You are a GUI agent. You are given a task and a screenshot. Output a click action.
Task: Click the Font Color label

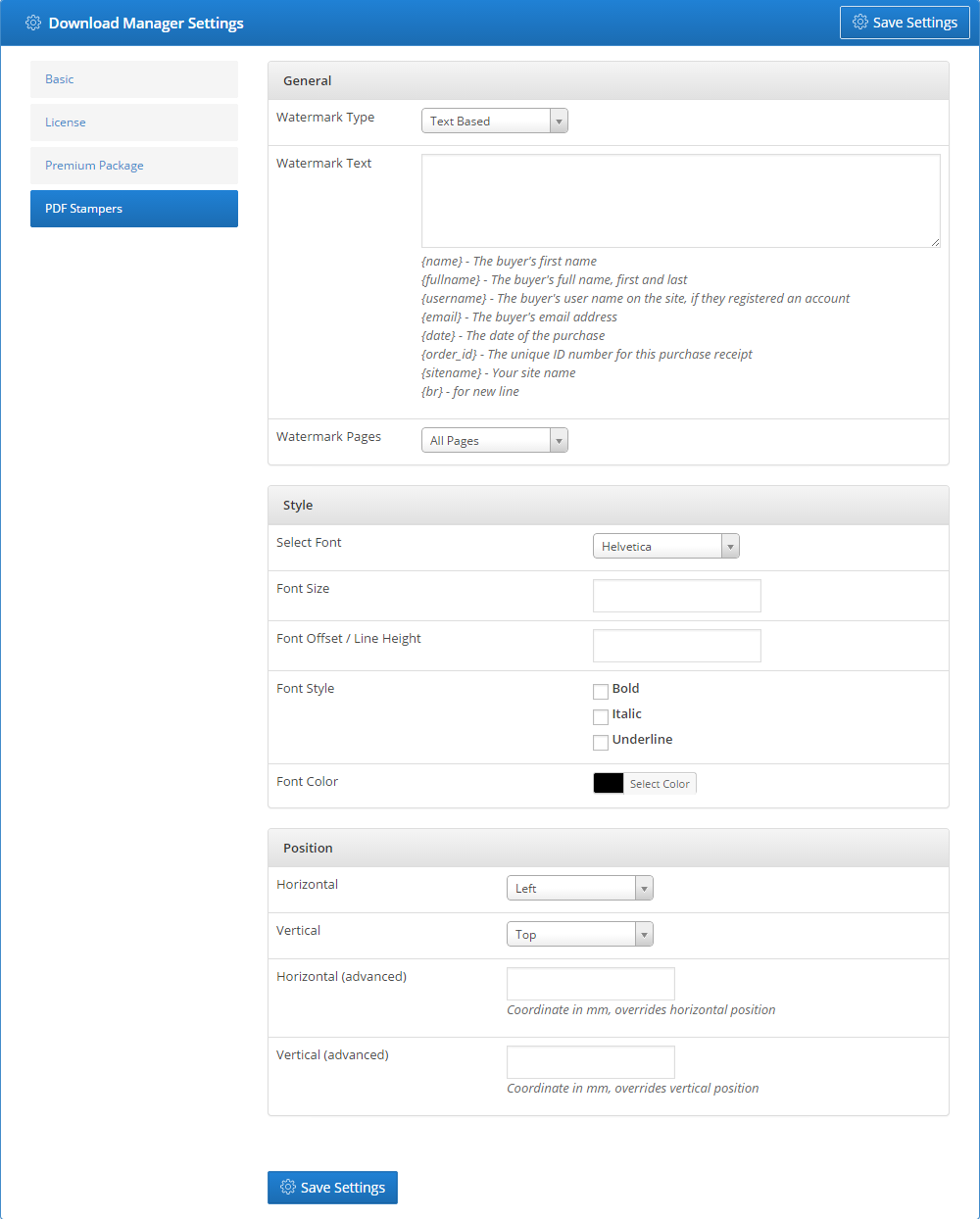point(307,781)
